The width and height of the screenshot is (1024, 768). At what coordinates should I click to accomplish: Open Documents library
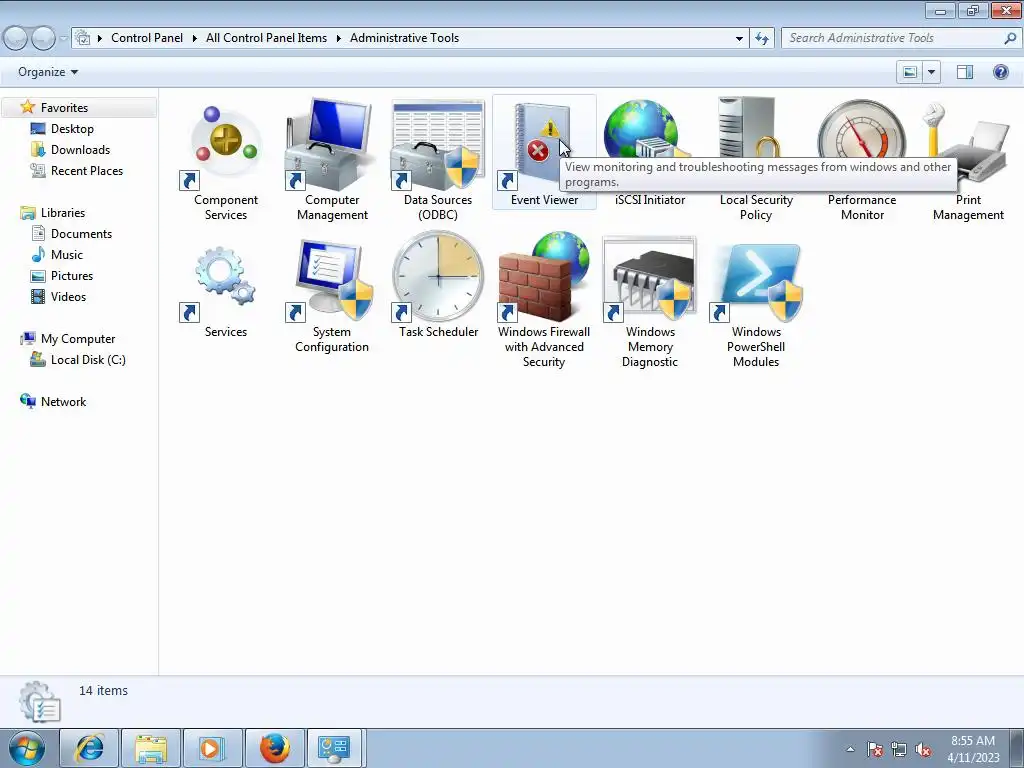(x=81, y=234)
